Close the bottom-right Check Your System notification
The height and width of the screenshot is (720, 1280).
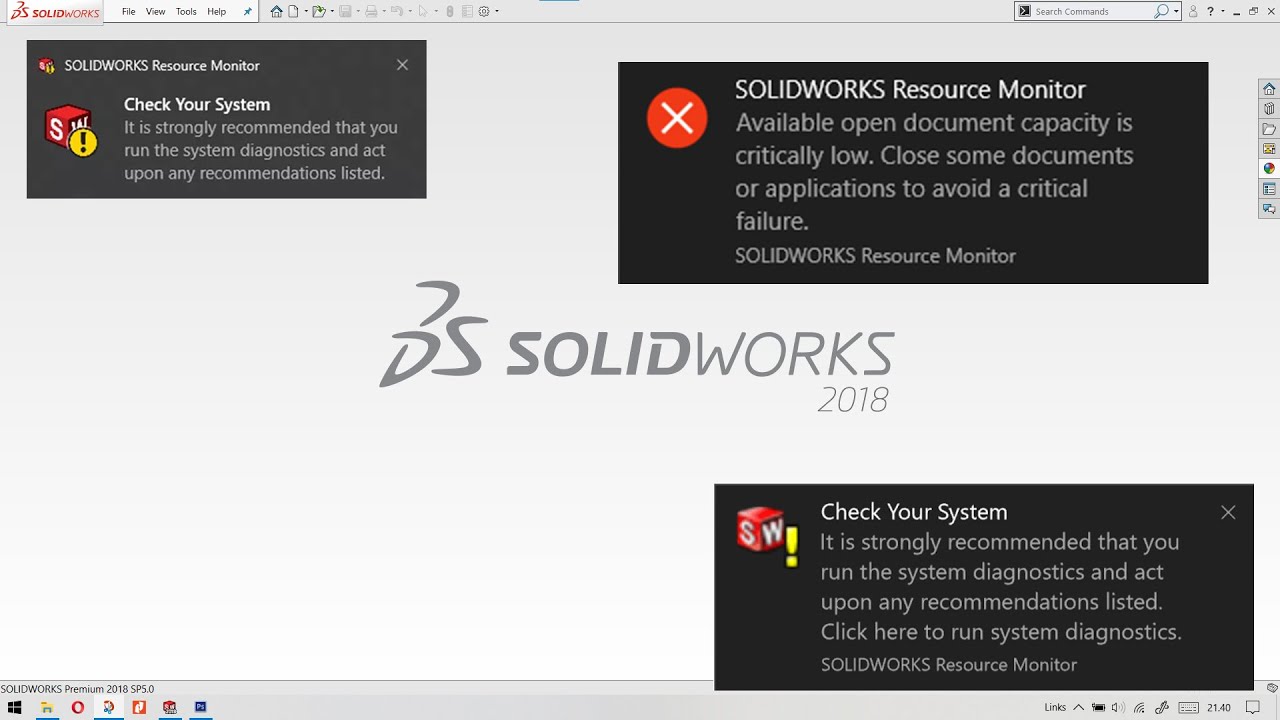point(1228,512)
